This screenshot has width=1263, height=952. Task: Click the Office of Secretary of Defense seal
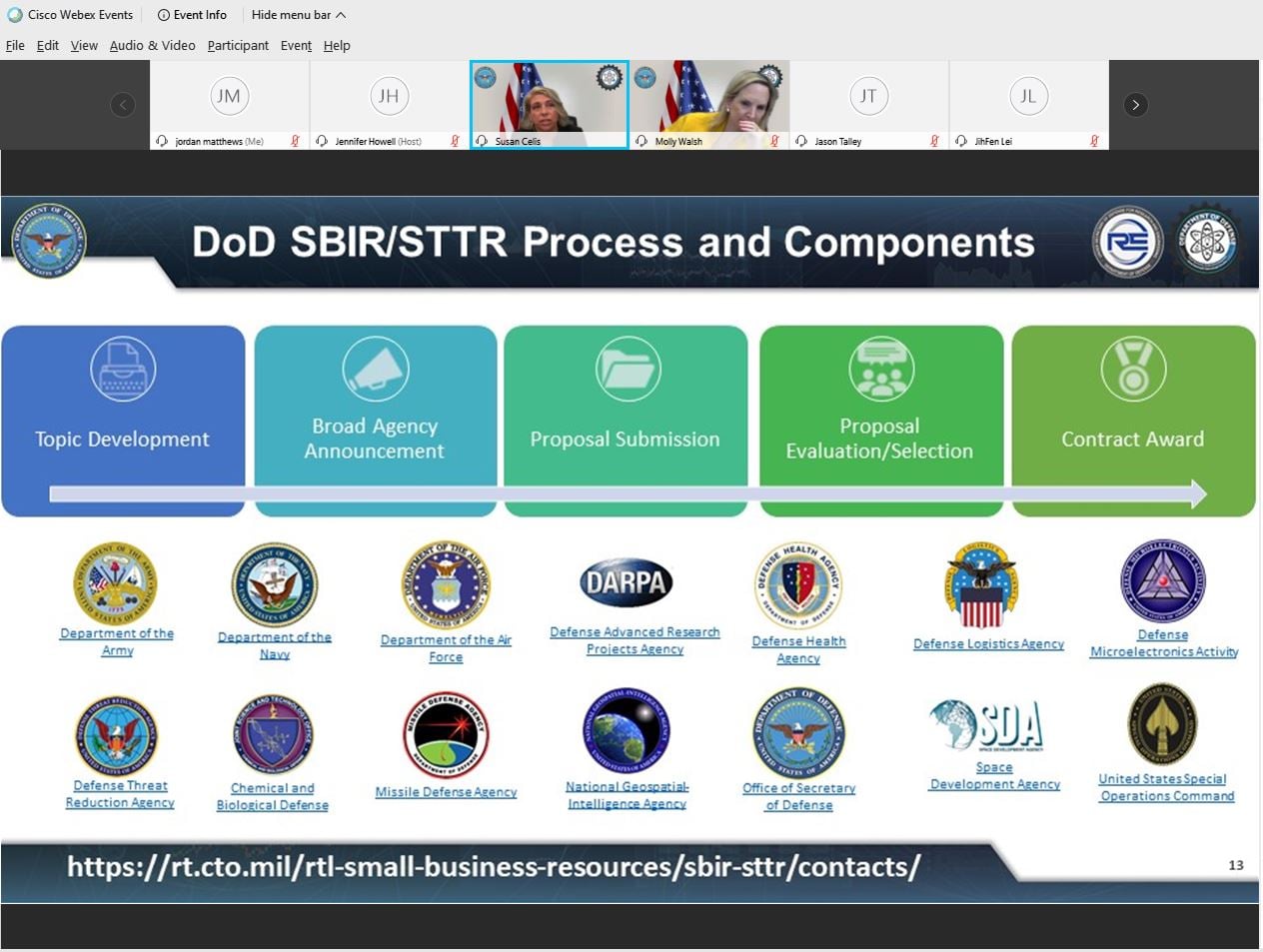798,733
